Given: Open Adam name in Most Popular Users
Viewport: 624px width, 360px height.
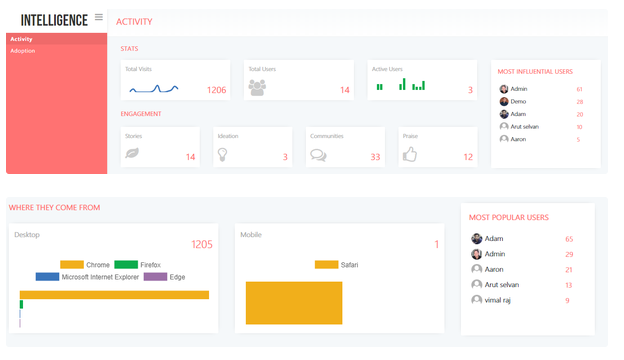Looking at the screenshot, I should click(x=494, y=239).
